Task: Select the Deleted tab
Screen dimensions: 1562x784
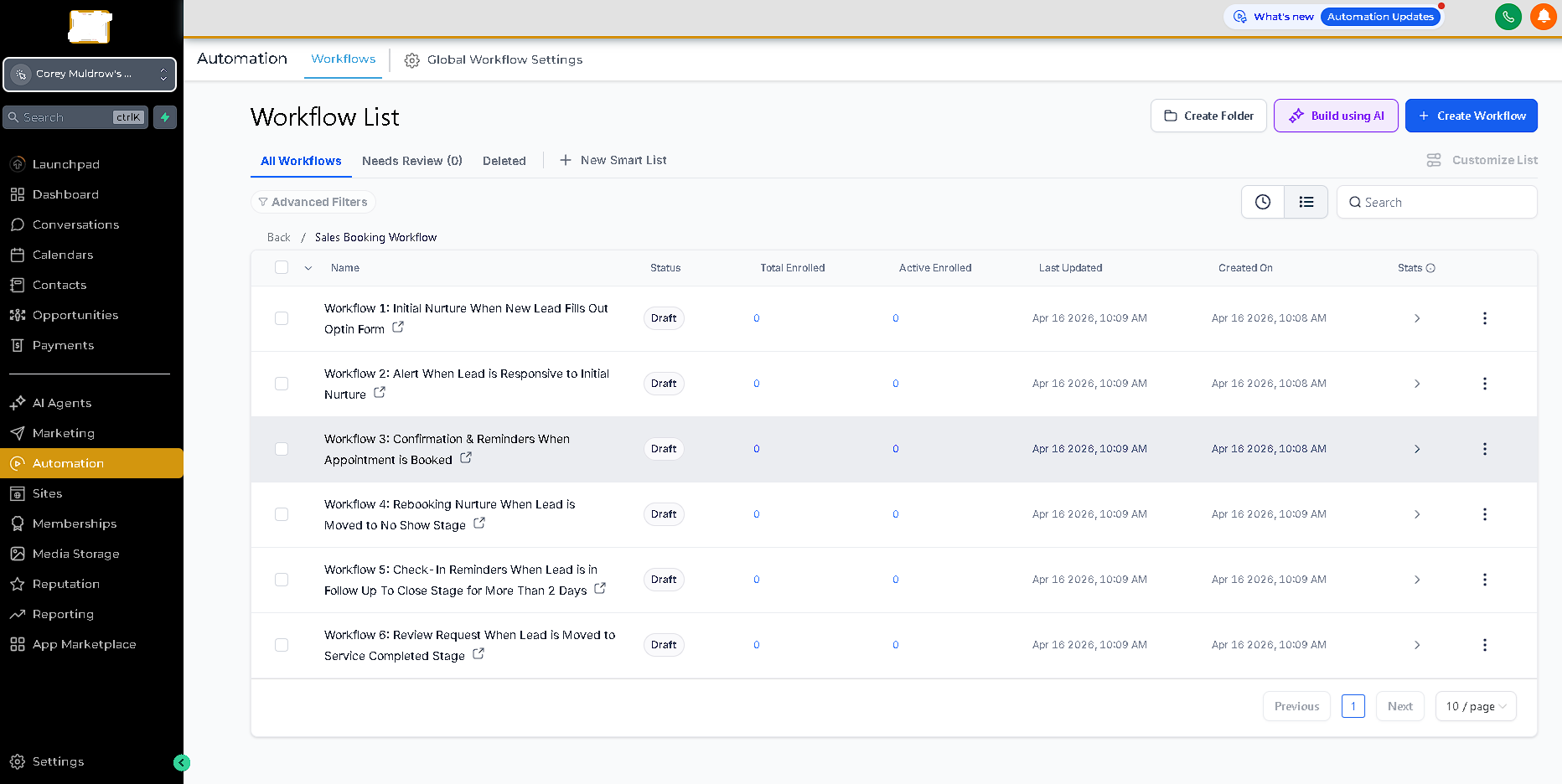Action: click(x=504, y=161)
